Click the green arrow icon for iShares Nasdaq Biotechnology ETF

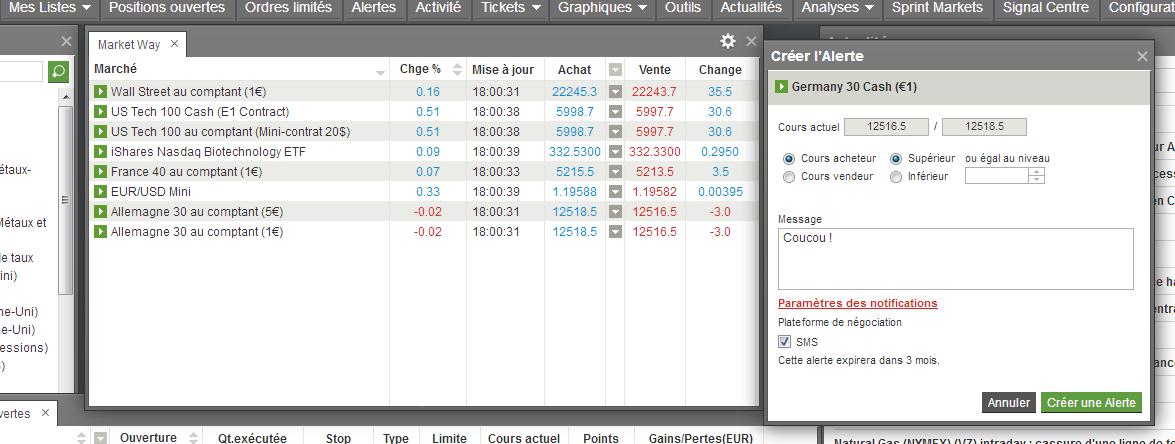point(100,152)
